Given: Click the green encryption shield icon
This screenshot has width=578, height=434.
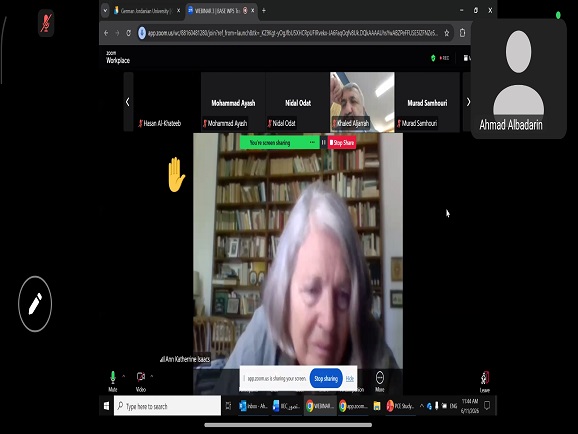Looking at the screenshot, I should (433, 58).
